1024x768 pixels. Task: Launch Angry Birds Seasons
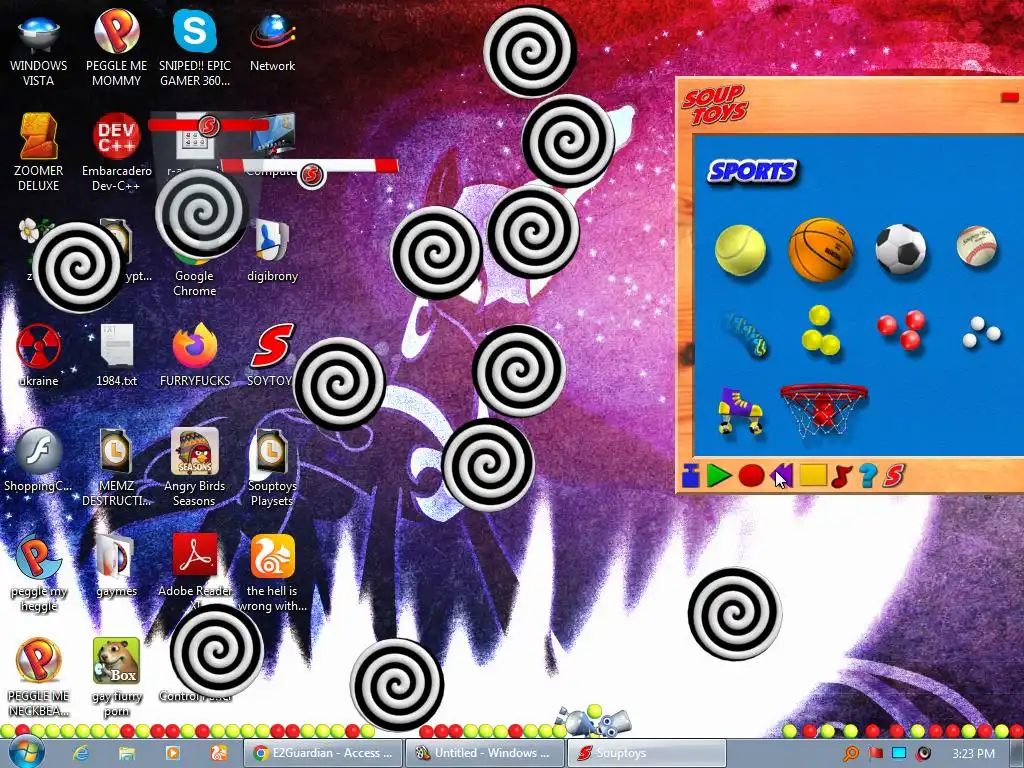pos(195,466)
